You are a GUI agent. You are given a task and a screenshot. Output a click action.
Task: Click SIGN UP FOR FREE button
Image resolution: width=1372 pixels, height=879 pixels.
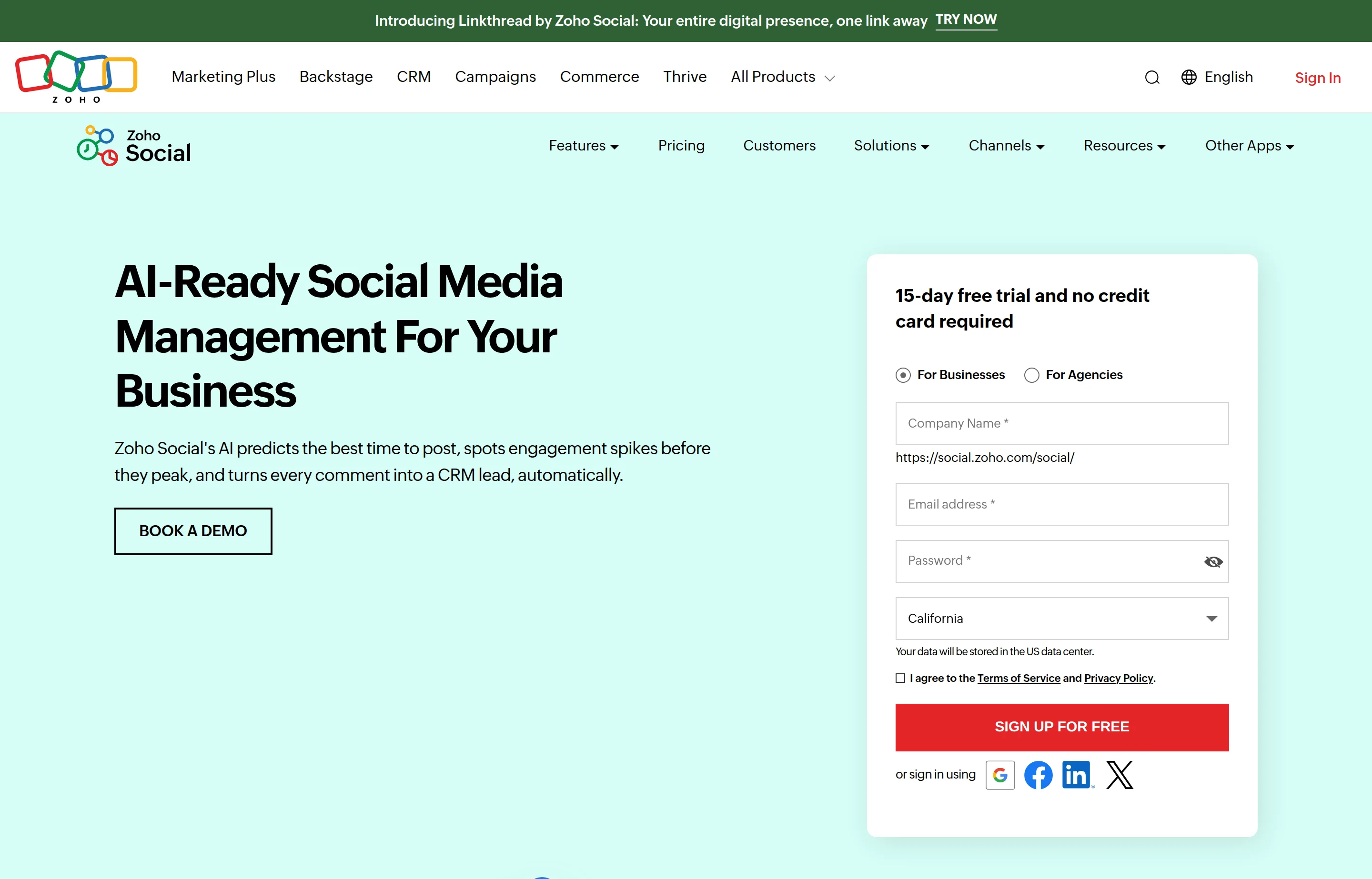pos(1061,727)
